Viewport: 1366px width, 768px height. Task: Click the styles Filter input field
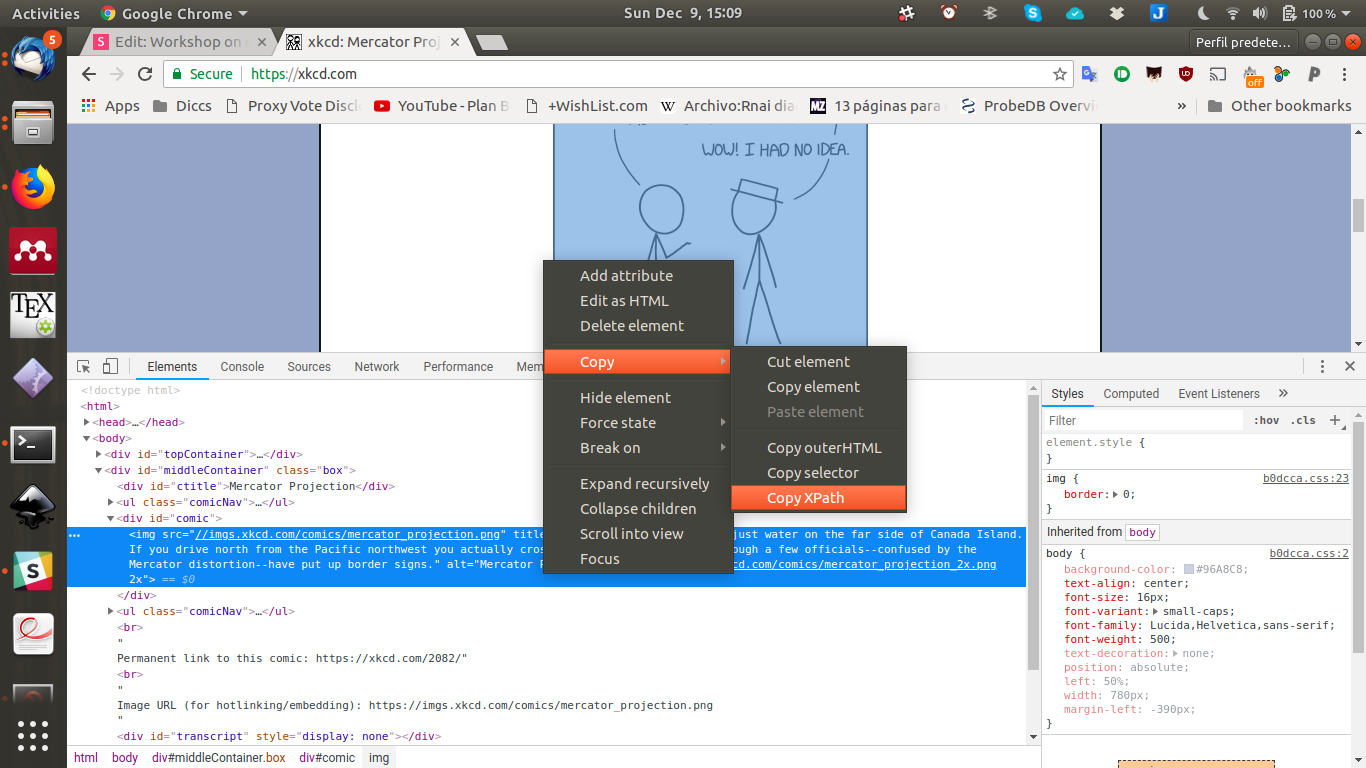pyautogui.click(x=1143, y=421)
